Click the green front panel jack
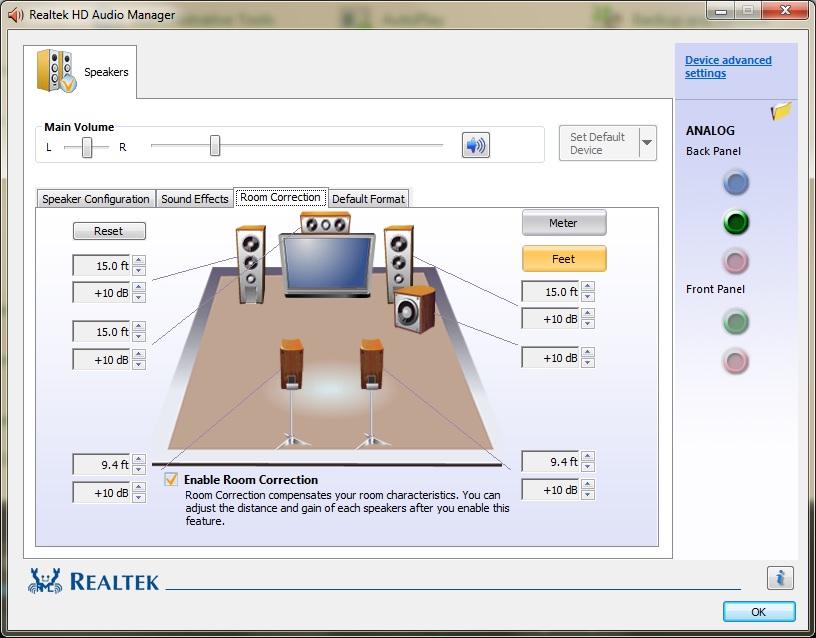The height and width of the screenshot is (638, 816). (x=736, y=321)
